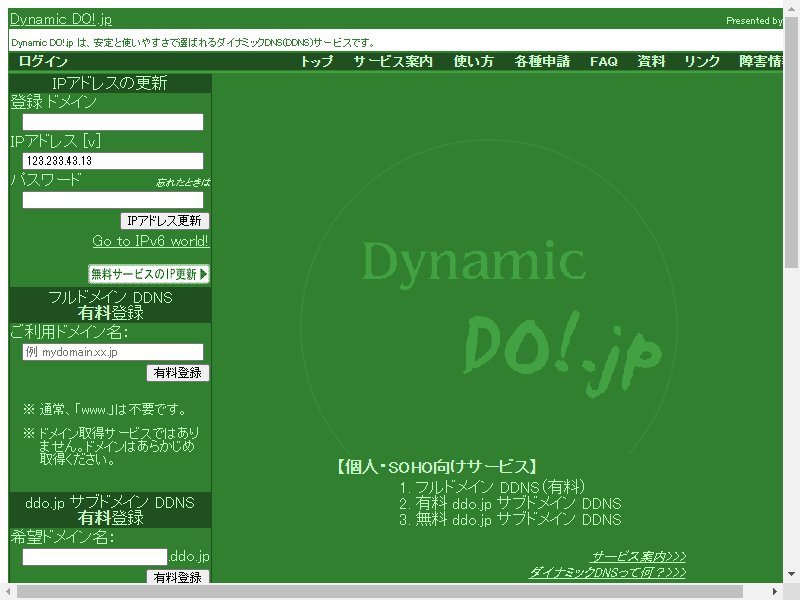
Task: Click the text 3. 無料 ddo.jp サブドメイン DDNS
Action: [510, 519]
